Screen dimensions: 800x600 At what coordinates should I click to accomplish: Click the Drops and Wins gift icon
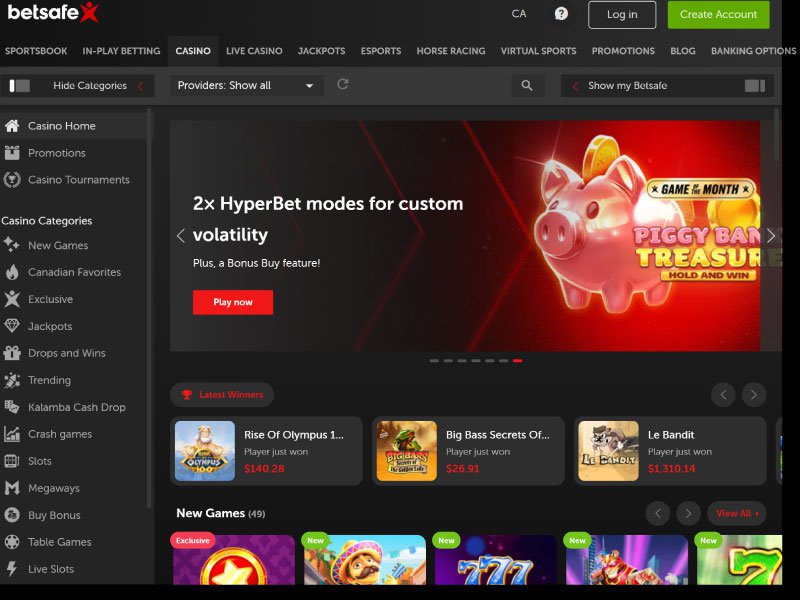coord(12,353)
